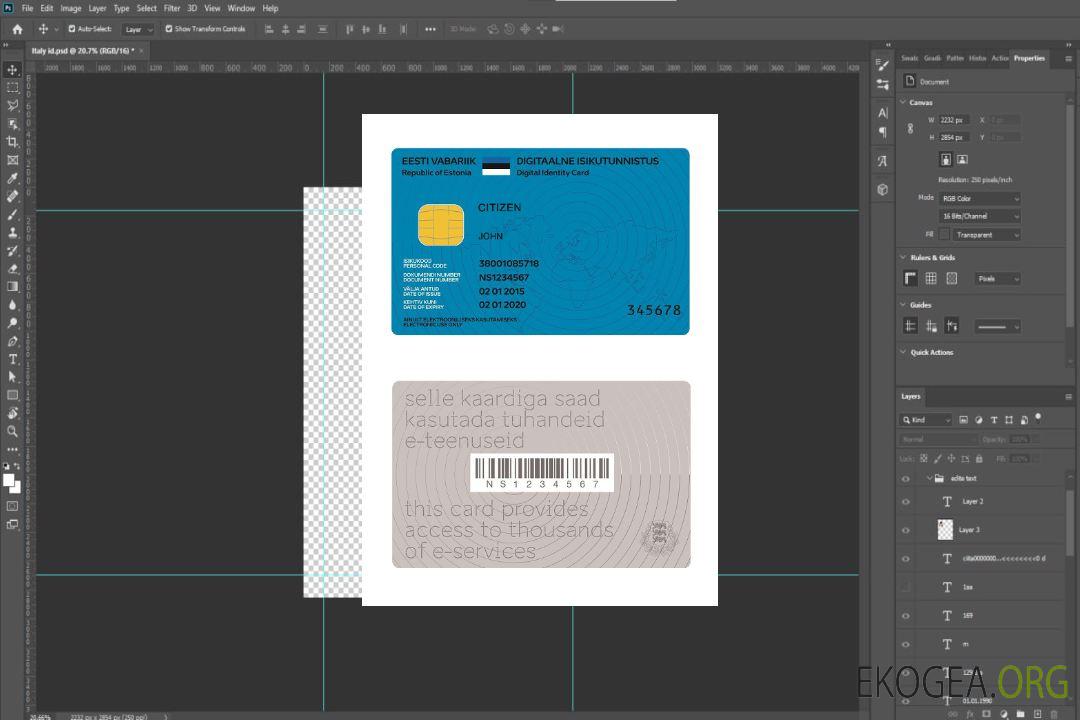This screenshot has width=1080, height=720.
Task: Select the Zoom tool
Action: coord(12,431)
